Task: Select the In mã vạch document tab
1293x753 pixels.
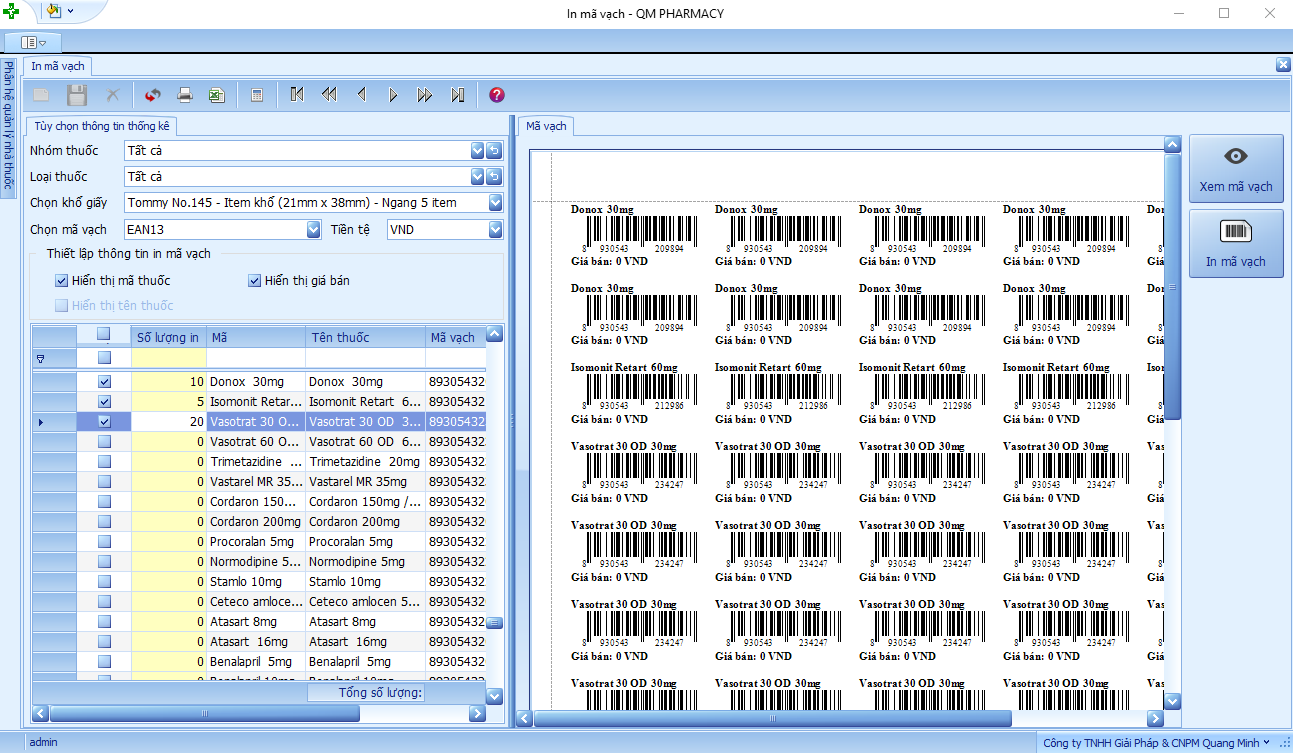Action: pyautogui.click(x=58, y=66)
